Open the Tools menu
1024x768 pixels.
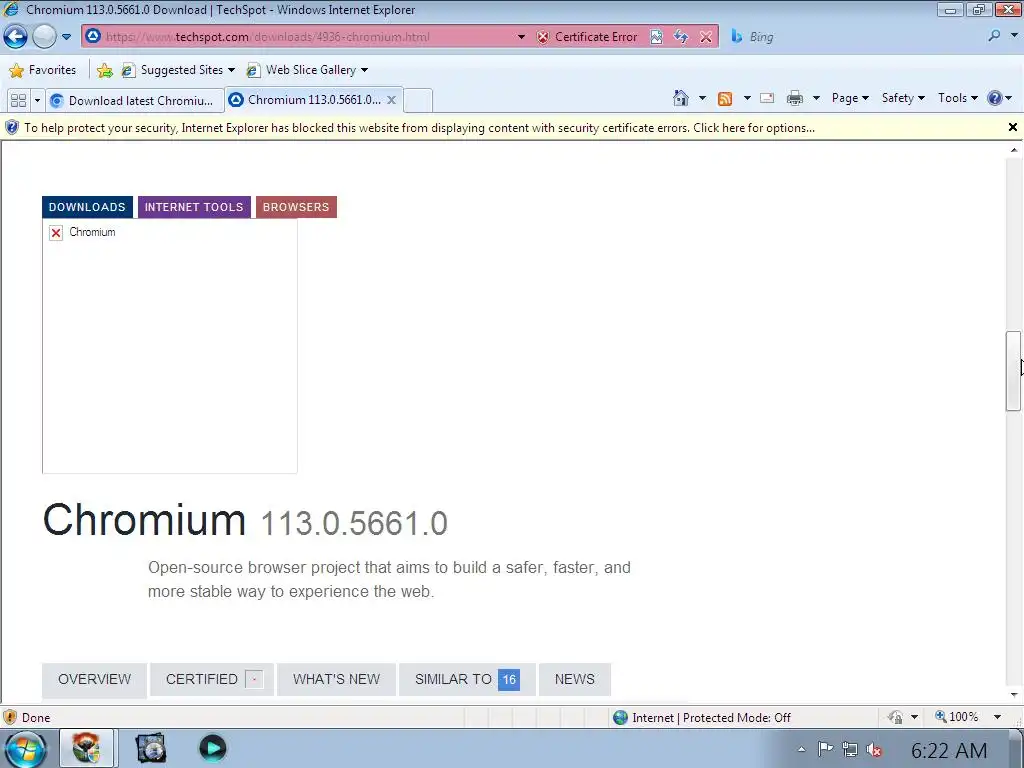957,98
